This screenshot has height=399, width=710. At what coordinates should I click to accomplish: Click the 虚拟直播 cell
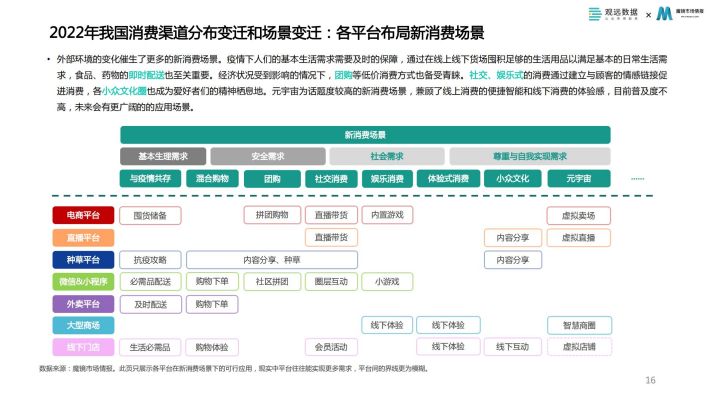tap(579, 237)
